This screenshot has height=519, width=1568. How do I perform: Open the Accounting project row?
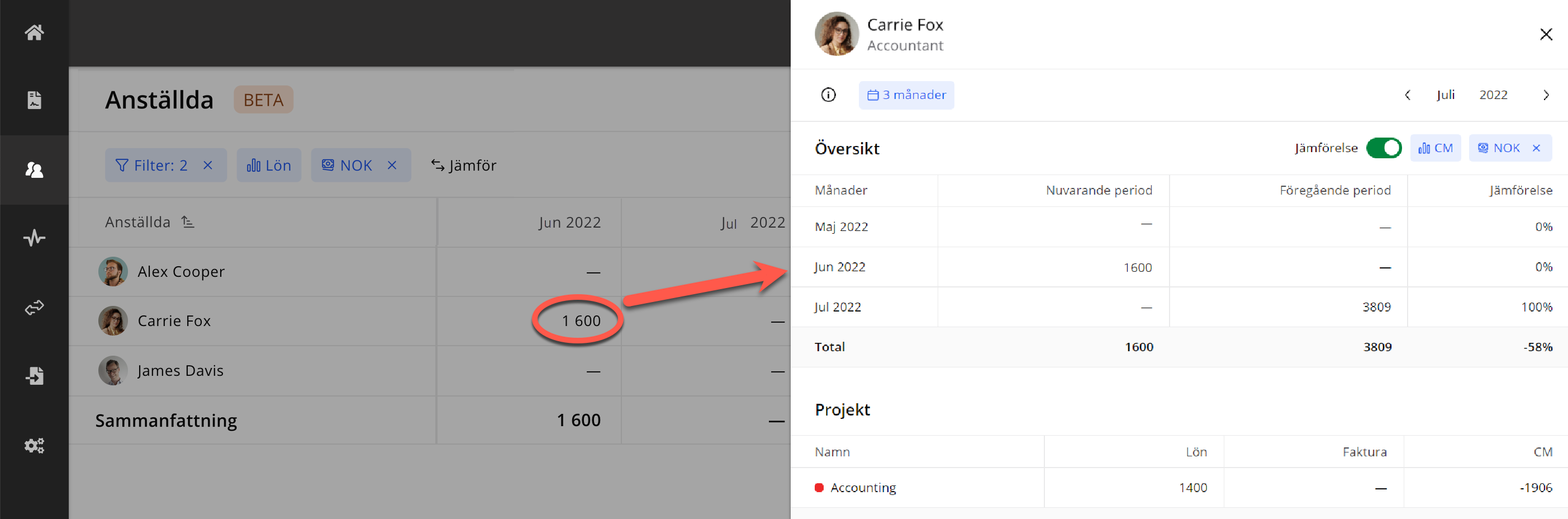click(x=1179, y=487)
